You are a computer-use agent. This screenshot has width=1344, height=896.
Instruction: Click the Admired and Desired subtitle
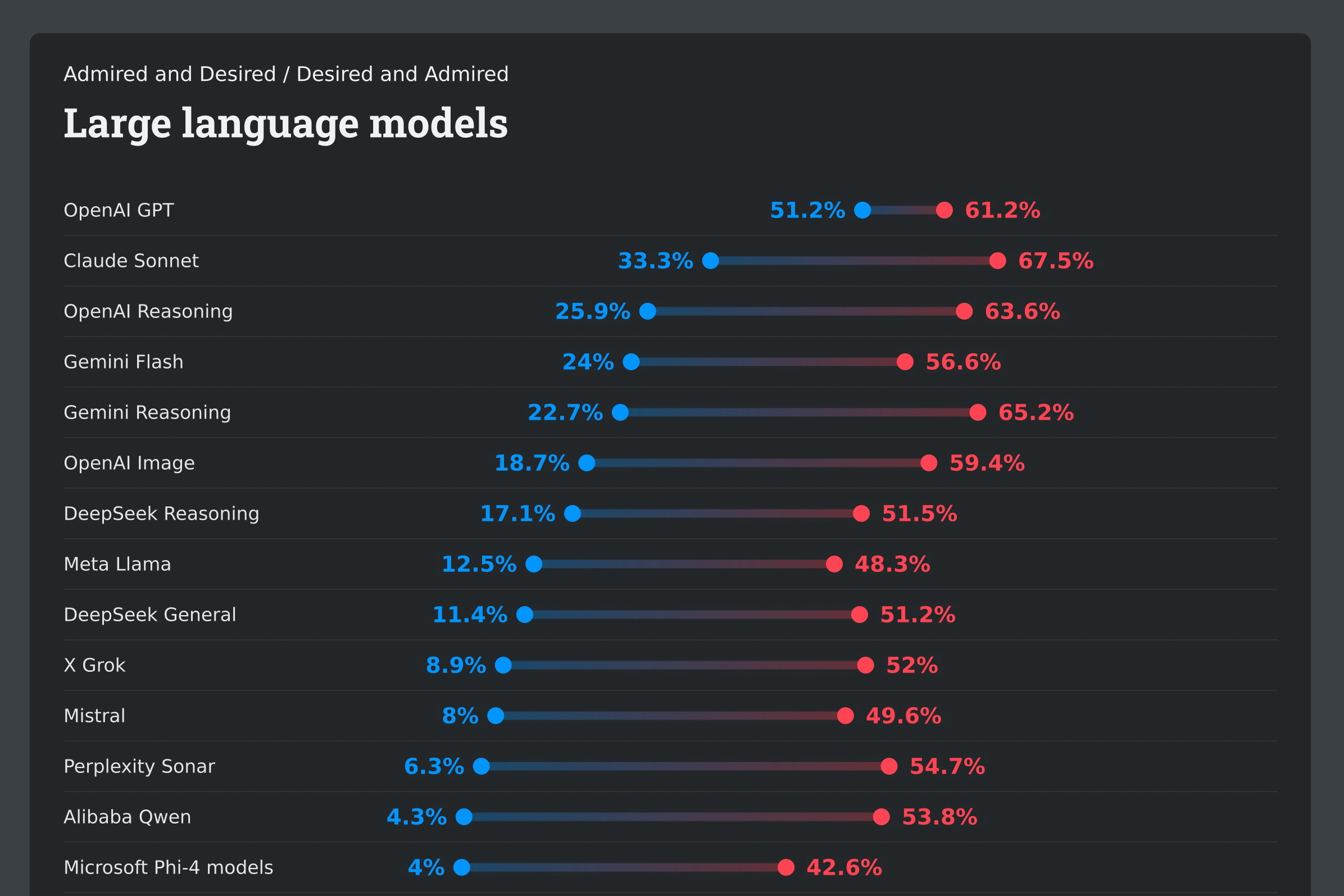[286, 74]
